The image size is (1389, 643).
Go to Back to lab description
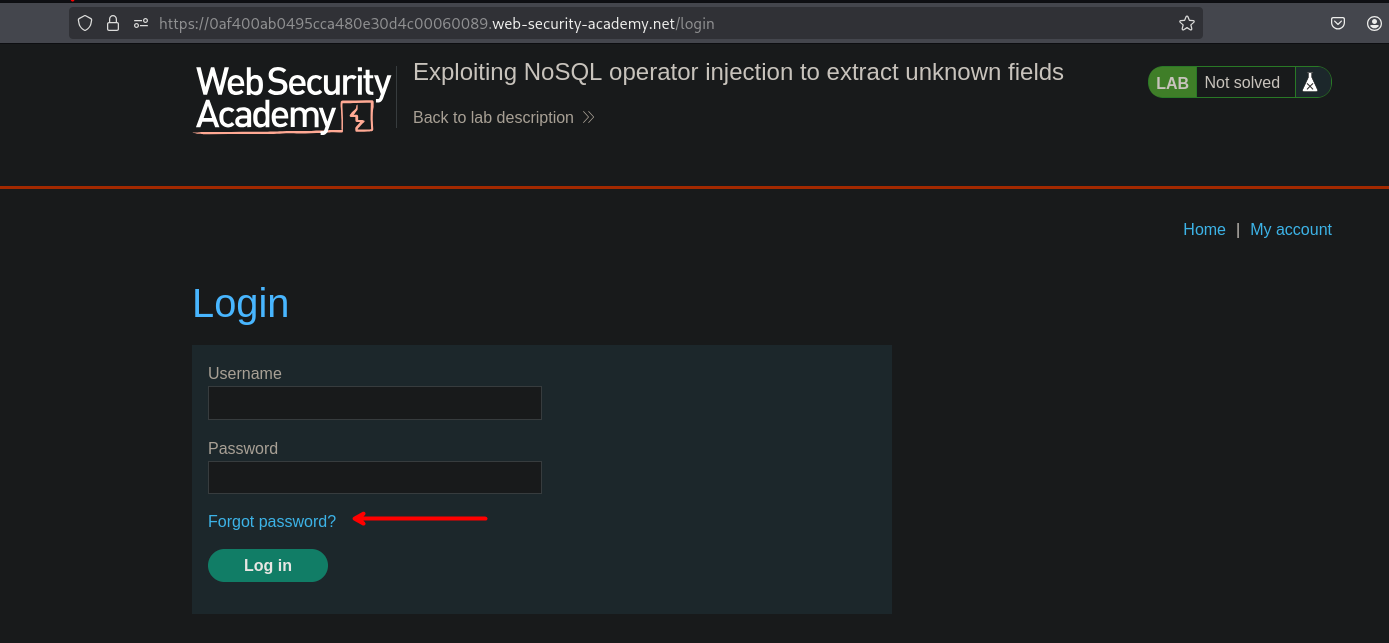pos(493,117)
